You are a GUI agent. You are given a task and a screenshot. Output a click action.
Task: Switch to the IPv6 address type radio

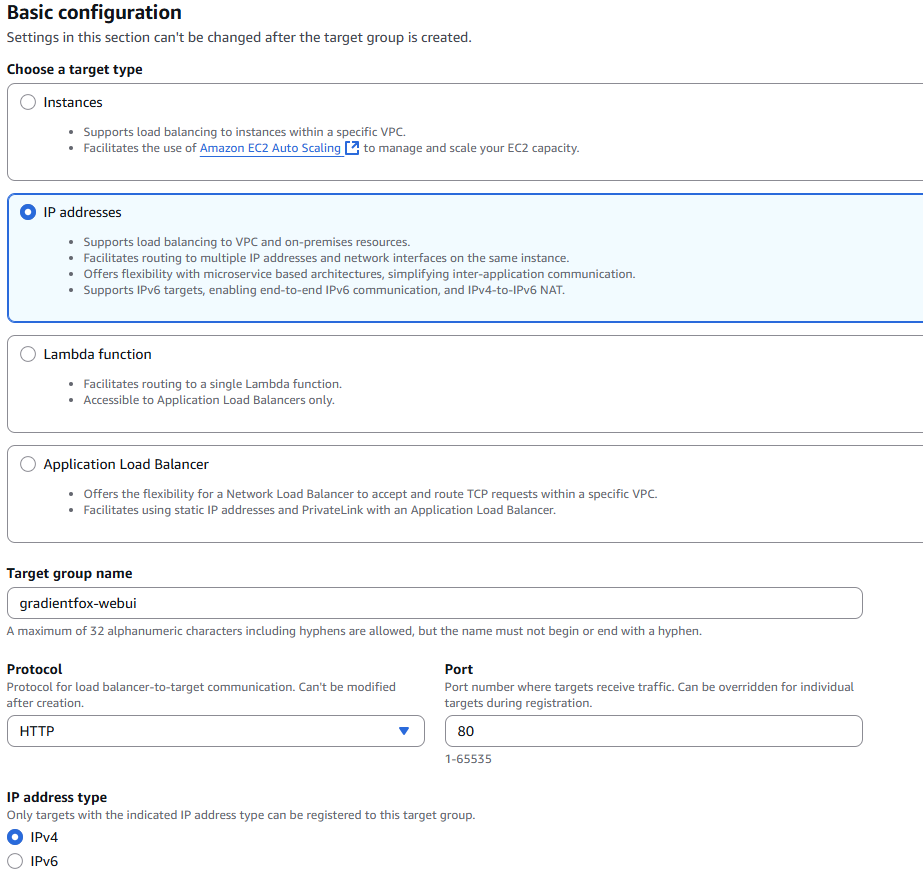click(15, 861)
